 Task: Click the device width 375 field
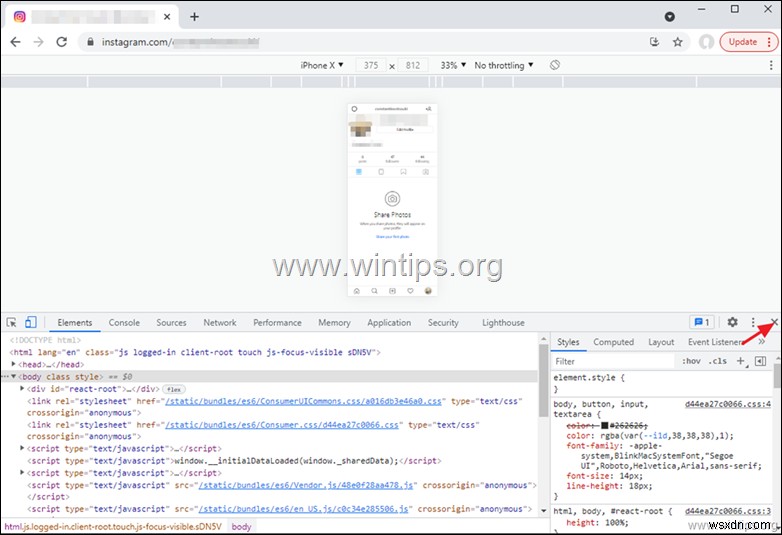click(x=371, y=65)
